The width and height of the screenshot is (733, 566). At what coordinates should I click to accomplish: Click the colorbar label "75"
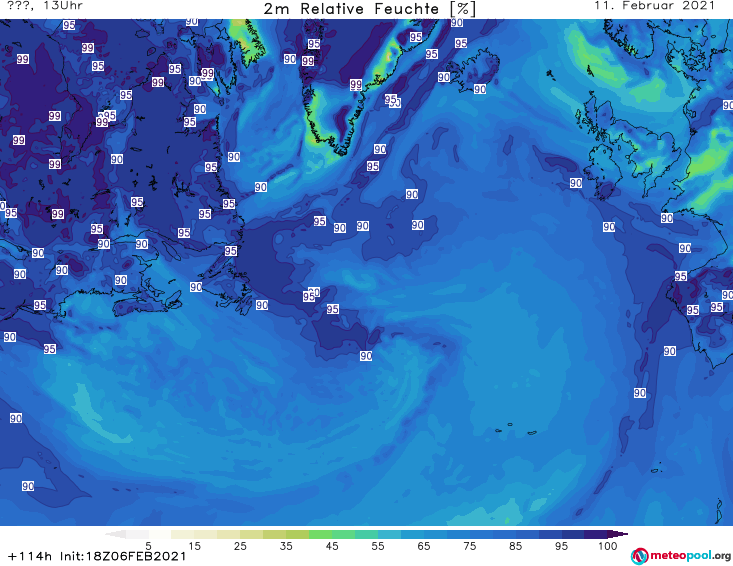tap(469, 546)
